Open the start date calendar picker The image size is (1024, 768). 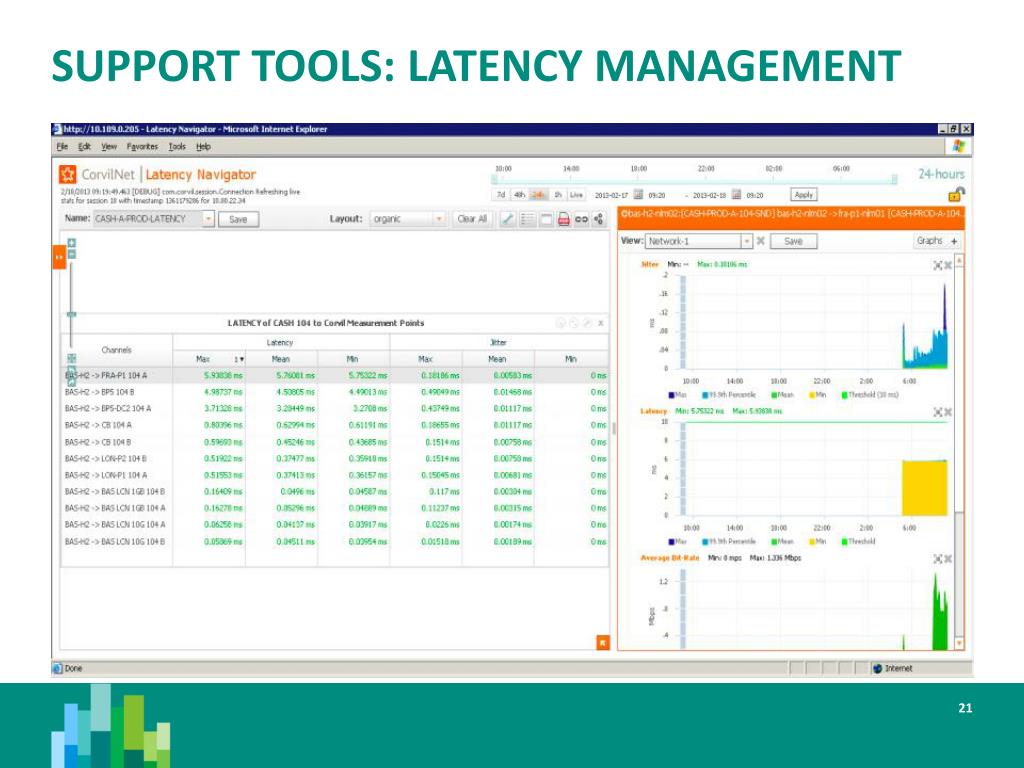pos(638,195)
